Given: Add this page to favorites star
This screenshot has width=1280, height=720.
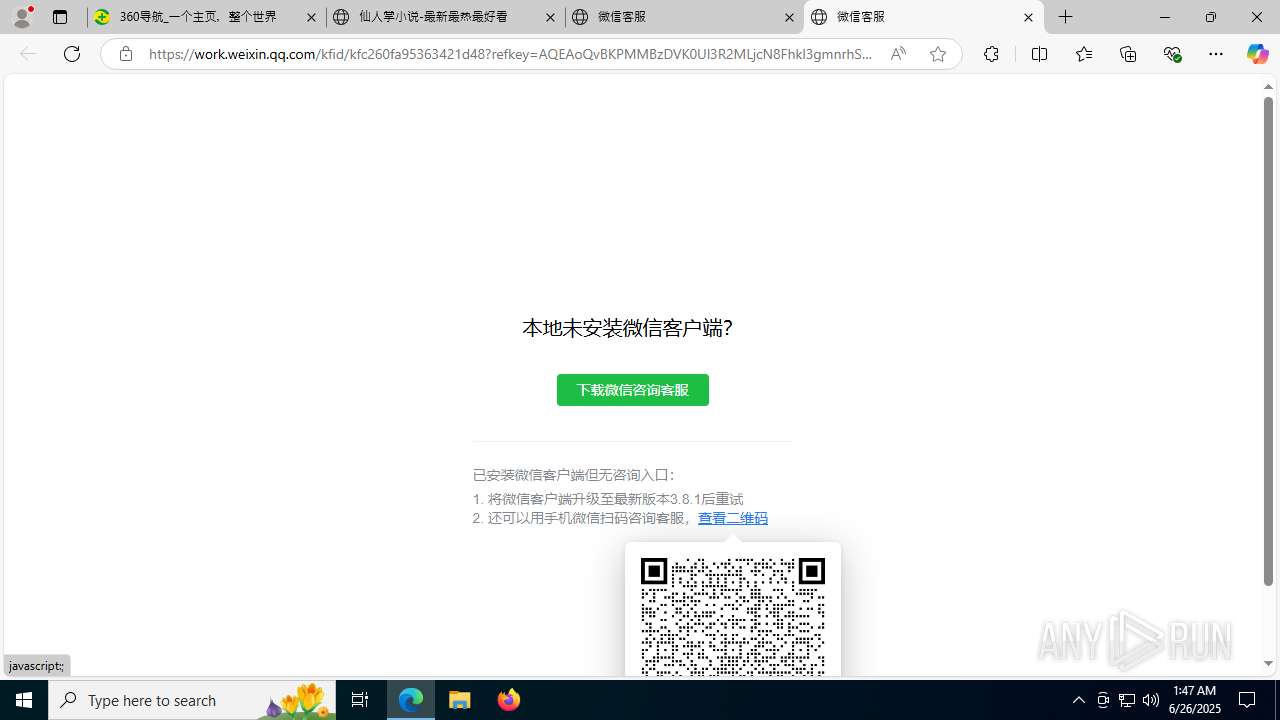Looking at the screenshot, I should 937,54.
